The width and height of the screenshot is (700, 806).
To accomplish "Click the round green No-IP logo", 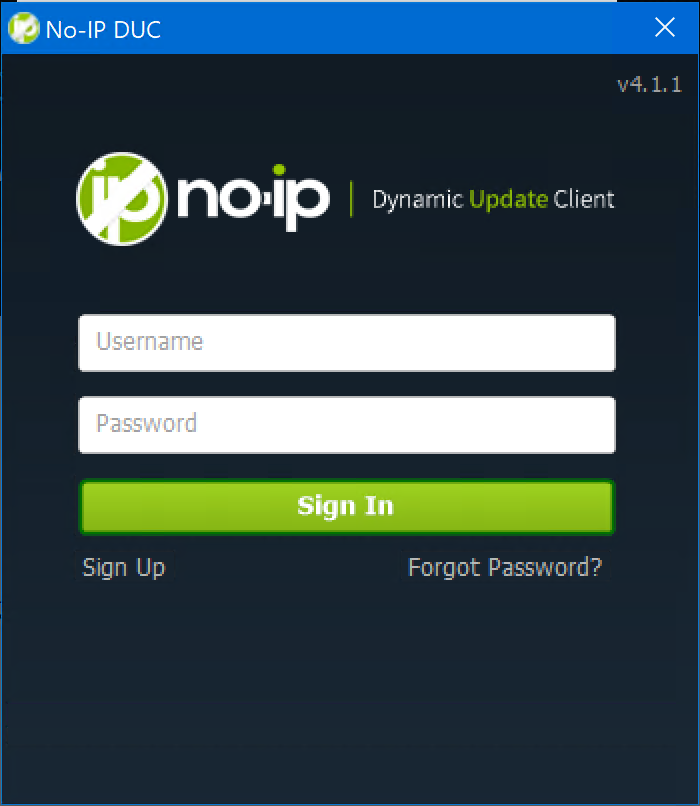I will (x=122, y=199).
